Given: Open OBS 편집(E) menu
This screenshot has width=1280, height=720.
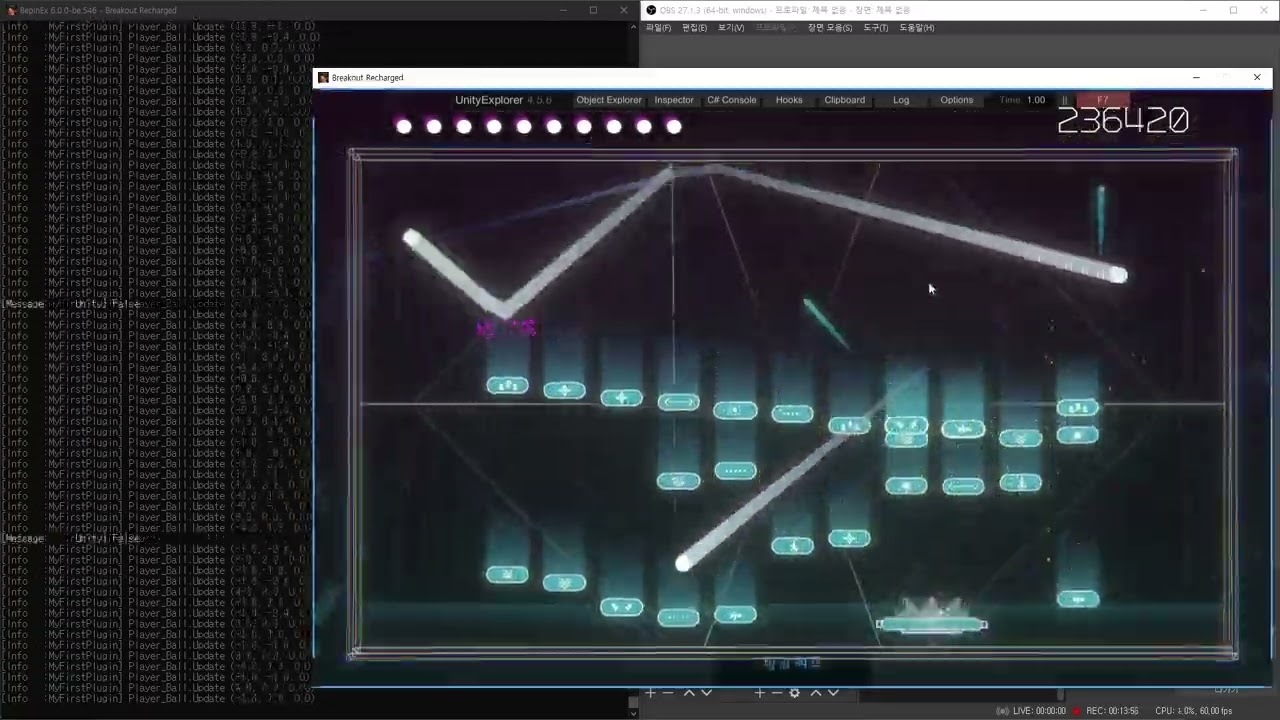Looking at the screenshot, I should (x=694, y=28).
